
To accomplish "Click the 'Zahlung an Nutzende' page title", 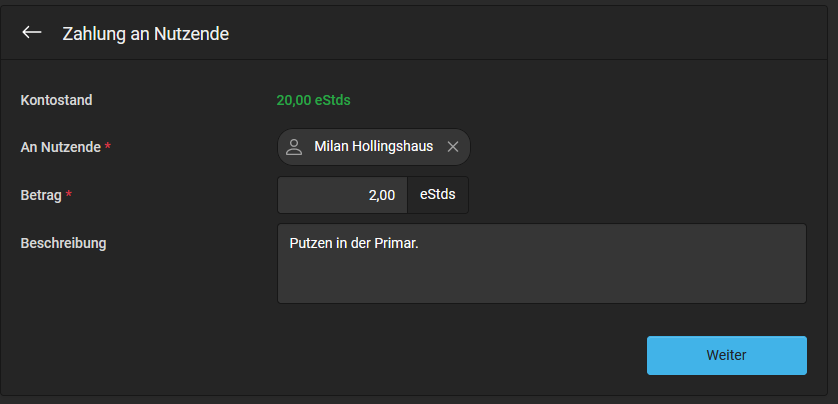I will click(x=145, y=34).
